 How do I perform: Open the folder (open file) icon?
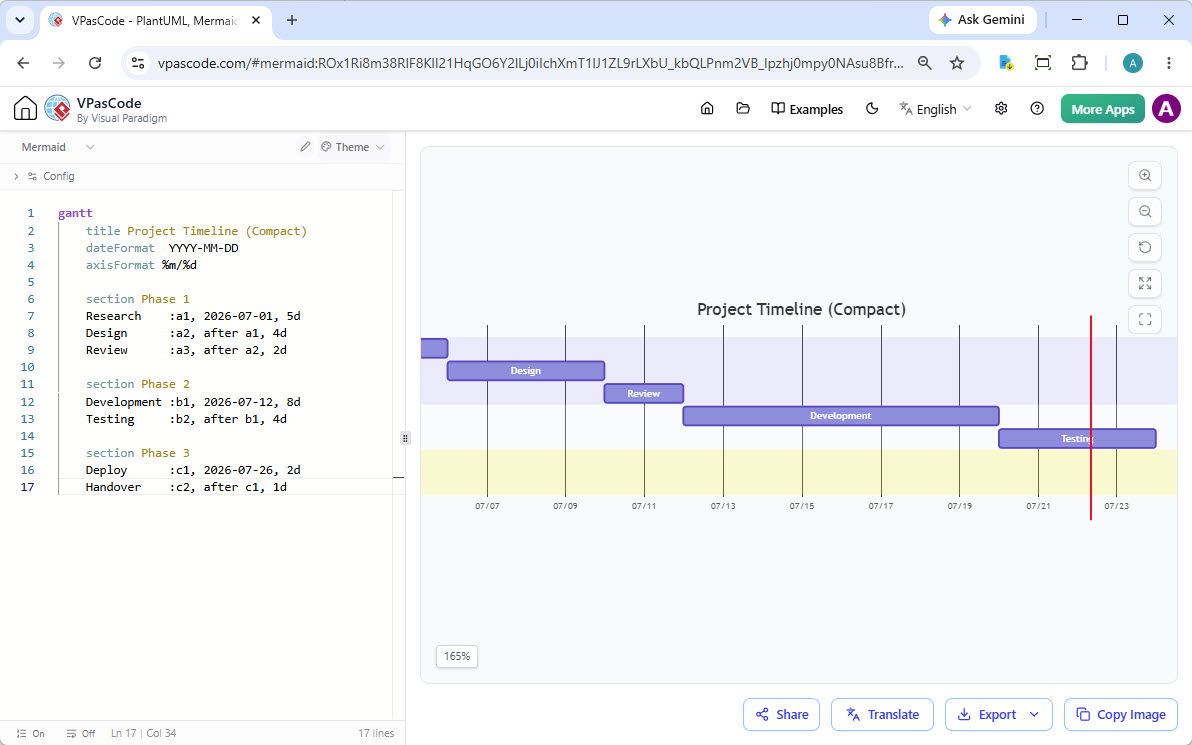[743, 109]
